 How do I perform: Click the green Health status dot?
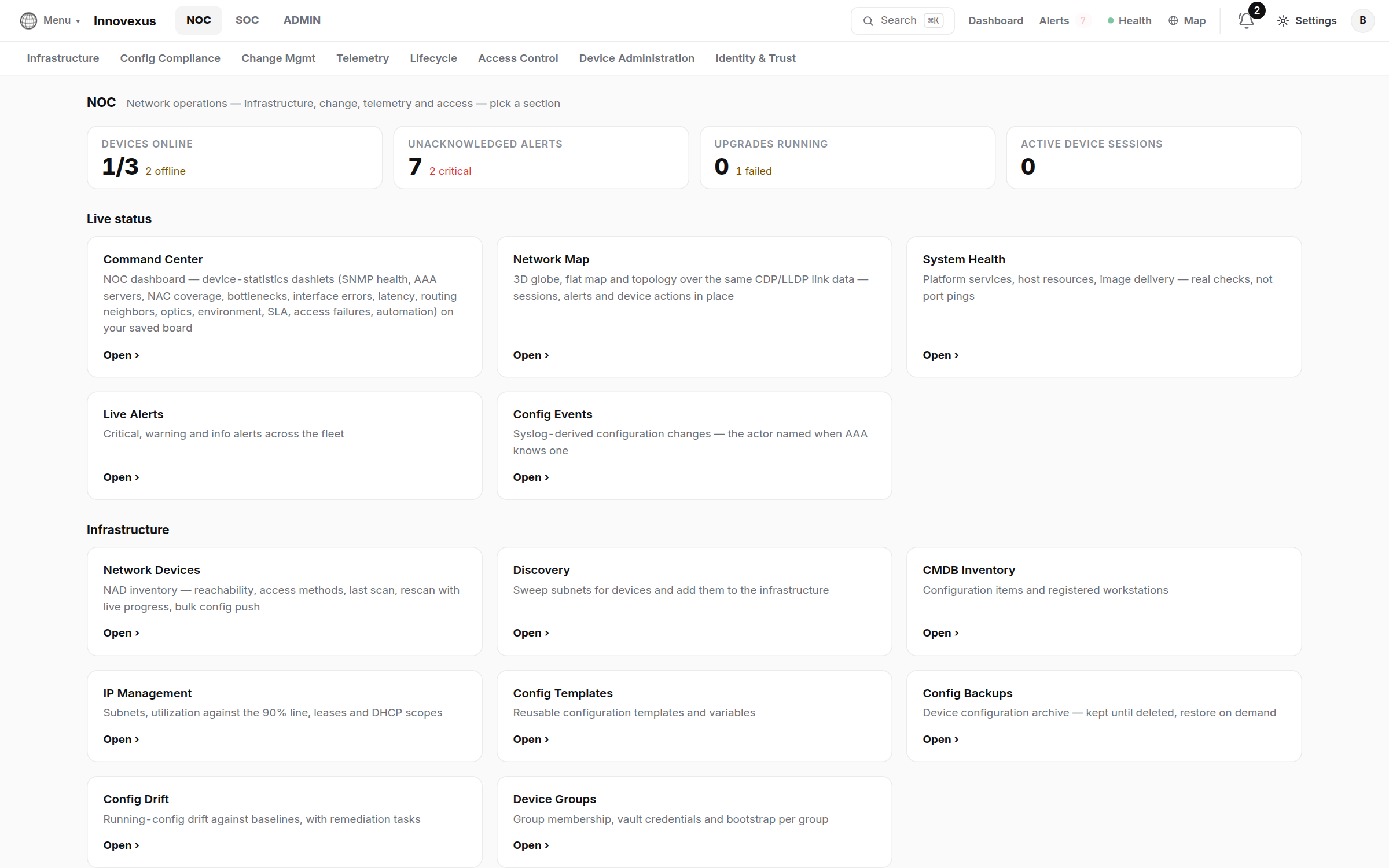point(1111,21)
